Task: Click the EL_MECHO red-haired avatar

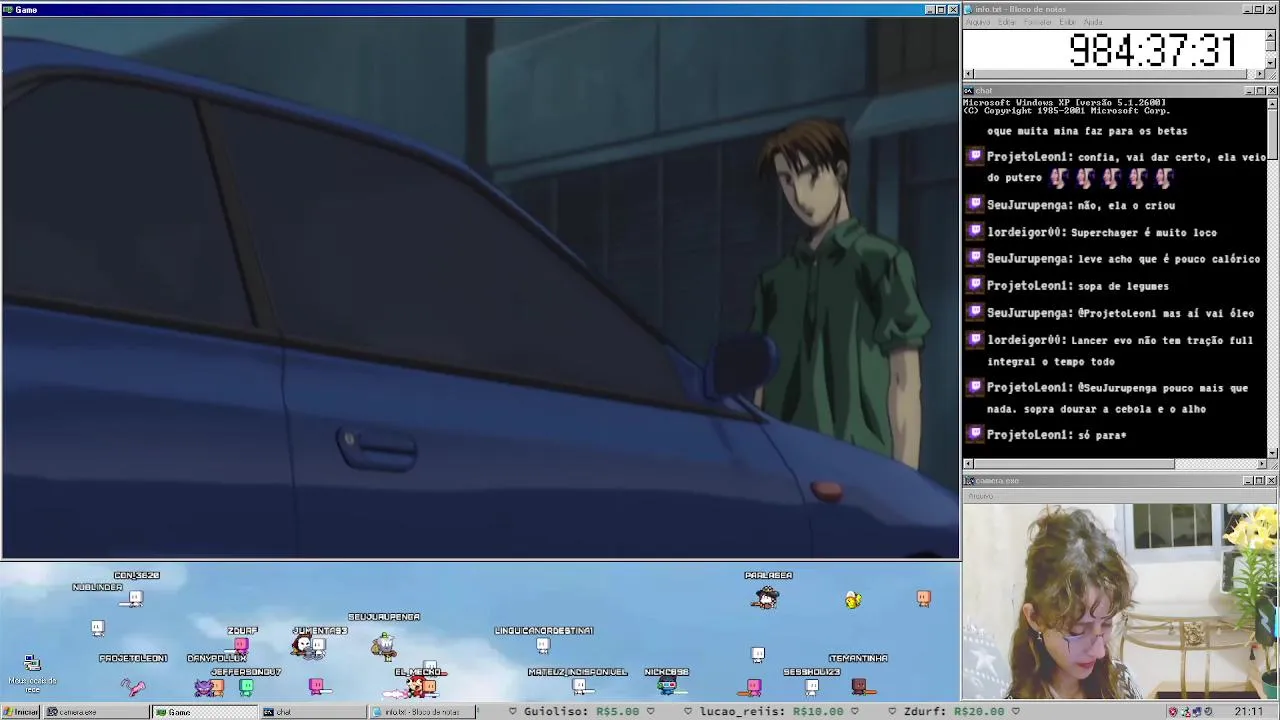Action: 415,687
